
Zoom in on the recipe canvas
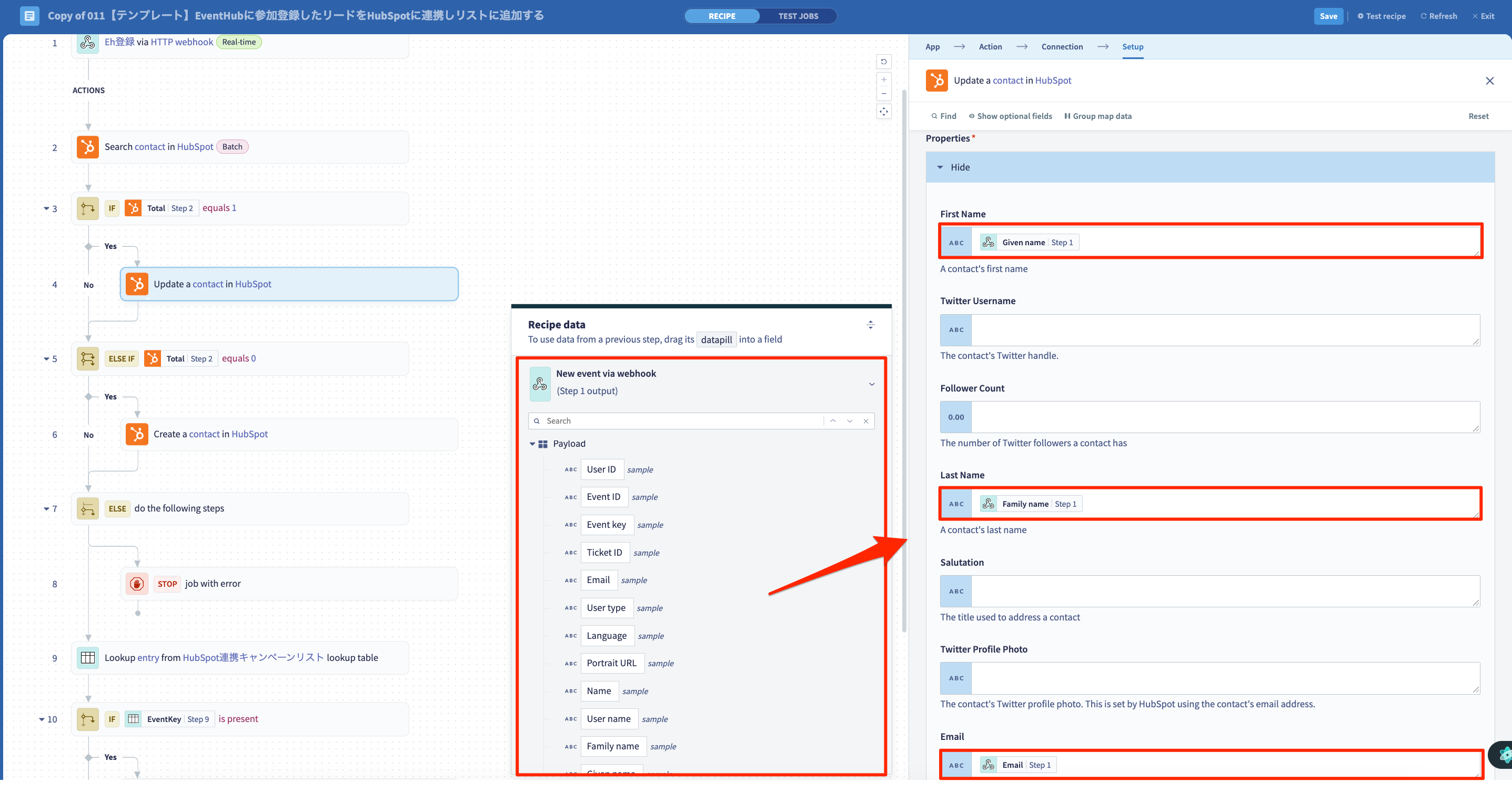click(x=883, y=80)
